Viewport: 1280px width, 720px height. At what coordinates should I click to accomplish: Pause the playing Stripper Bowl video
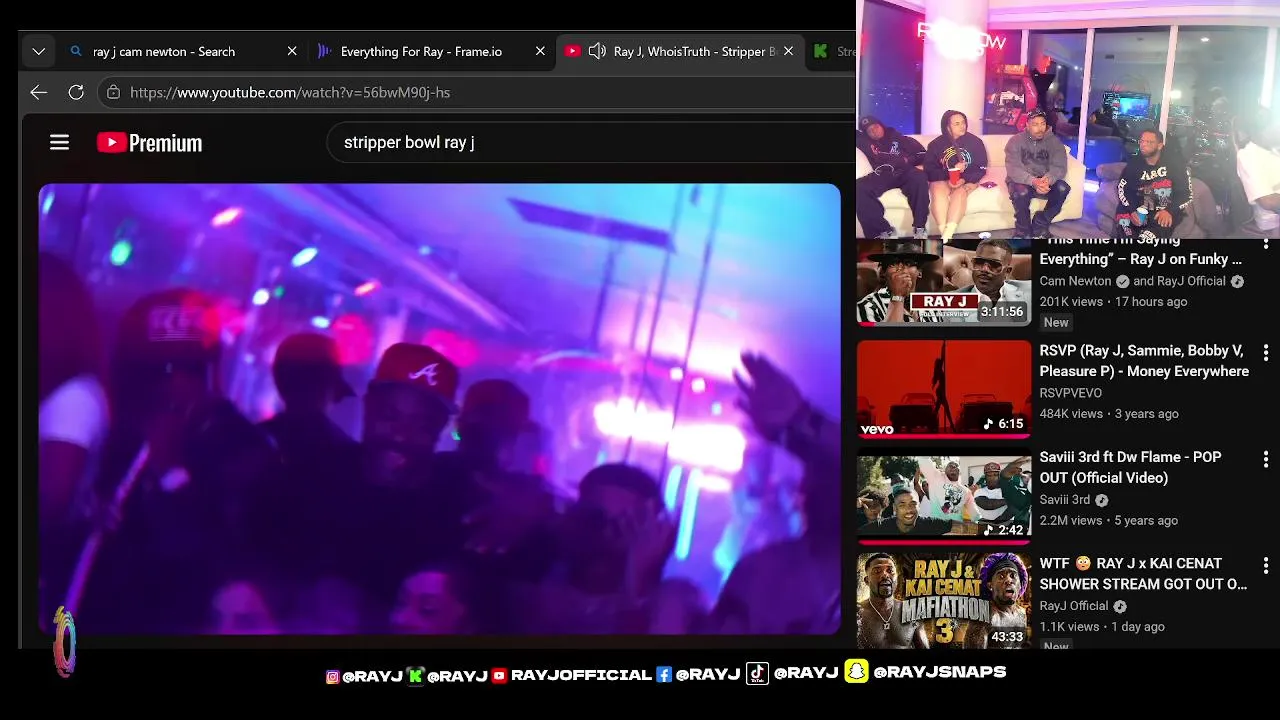(440, 408)
